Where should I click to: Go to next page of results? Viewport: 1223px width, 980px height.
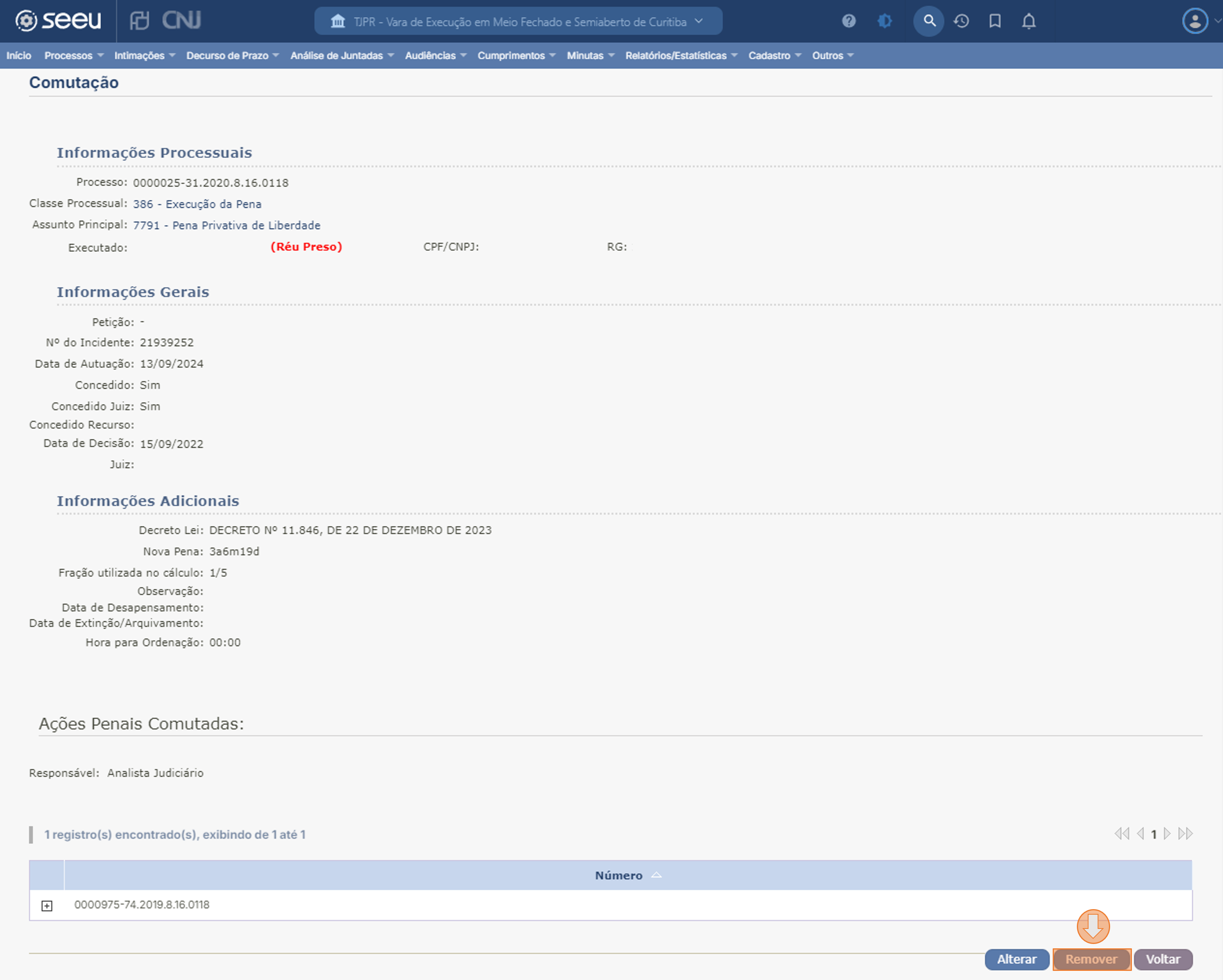point(1167,833)
